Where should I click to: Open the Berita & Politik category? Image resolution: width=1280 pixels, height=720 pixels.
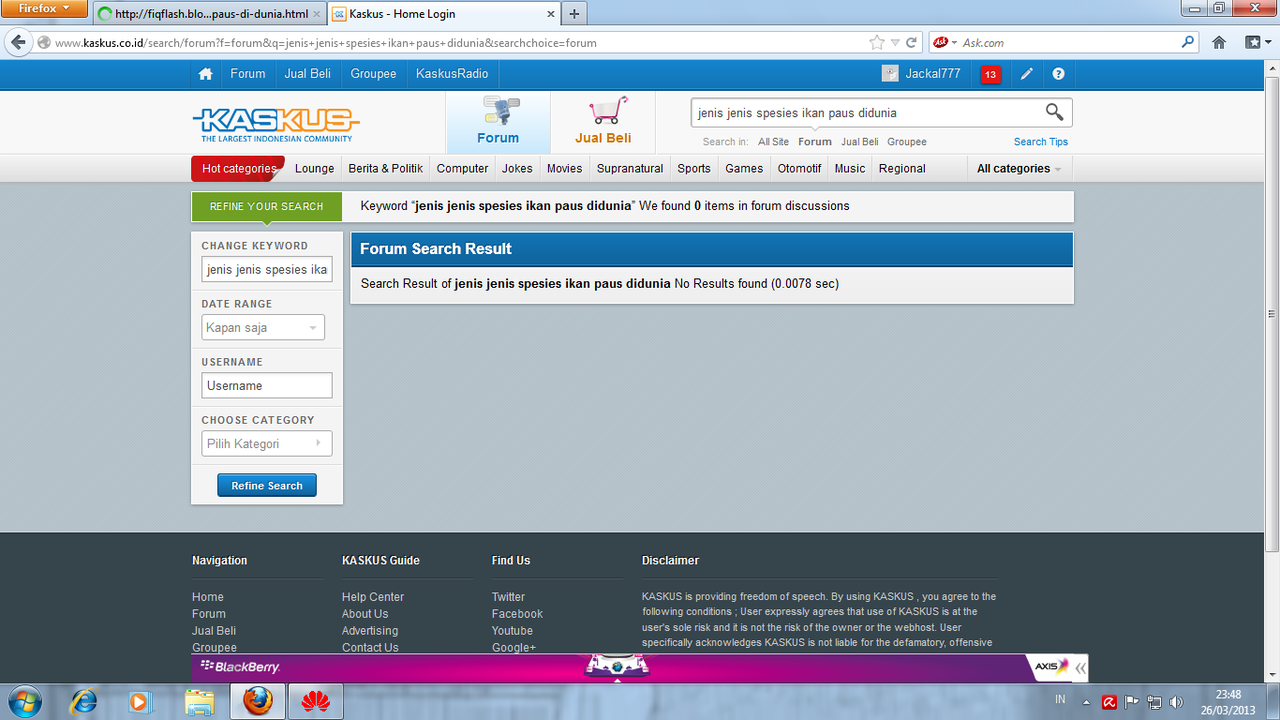click(385, 168)
